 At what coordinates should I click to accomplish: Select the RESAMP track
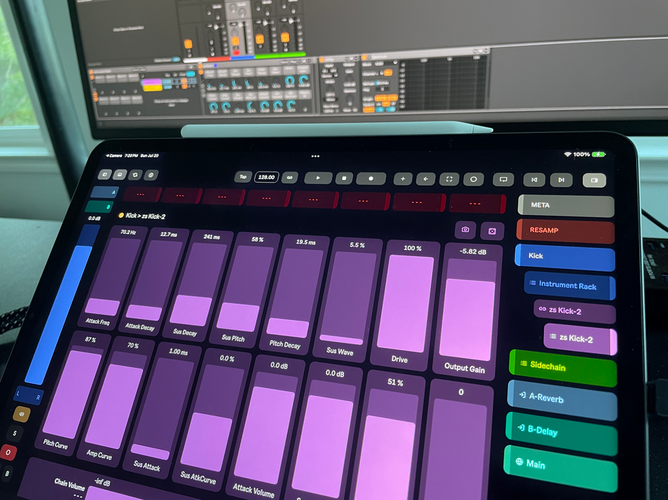(566, 231)
